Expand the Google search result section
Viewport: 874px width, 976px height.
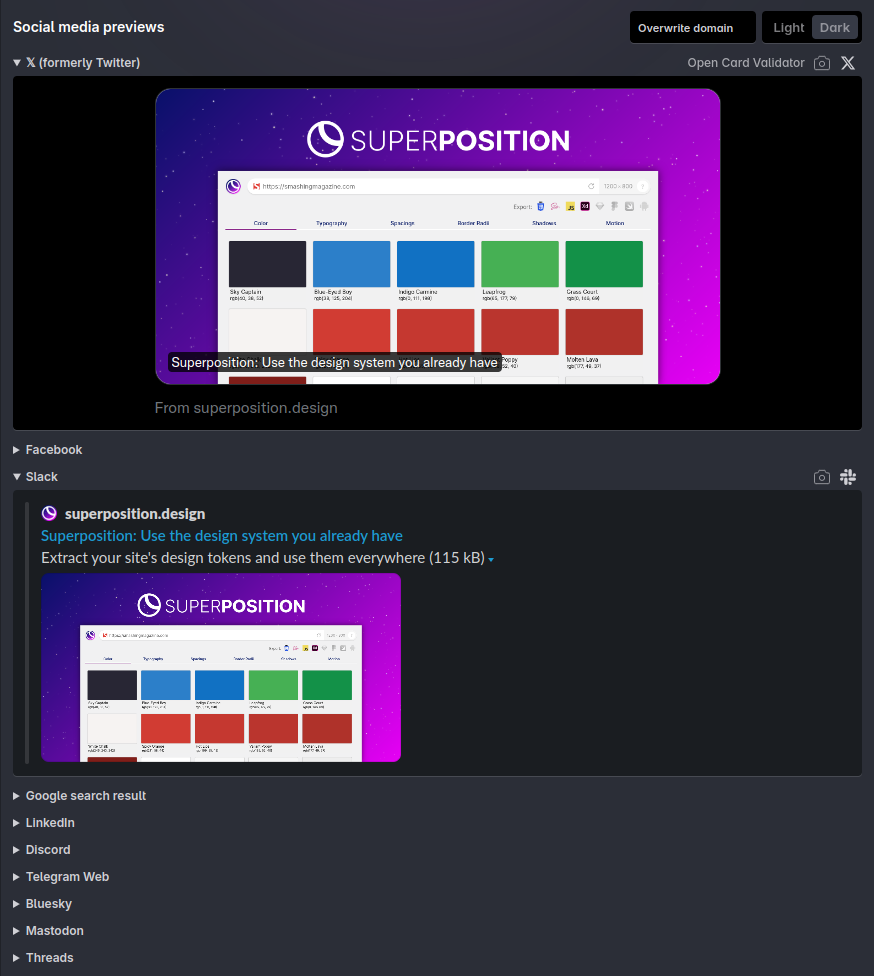pos(80,795)
